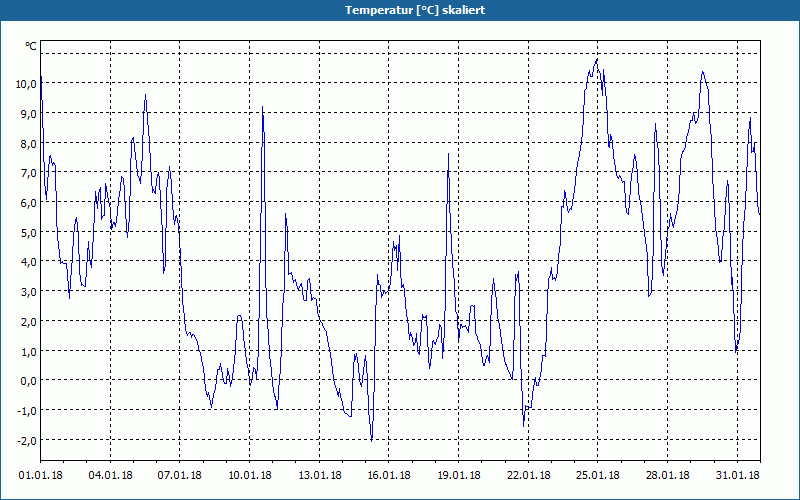This screenshot has height=500, width=800.
Task: Click the date label '01.01.18'
Action: pos(41,475)
